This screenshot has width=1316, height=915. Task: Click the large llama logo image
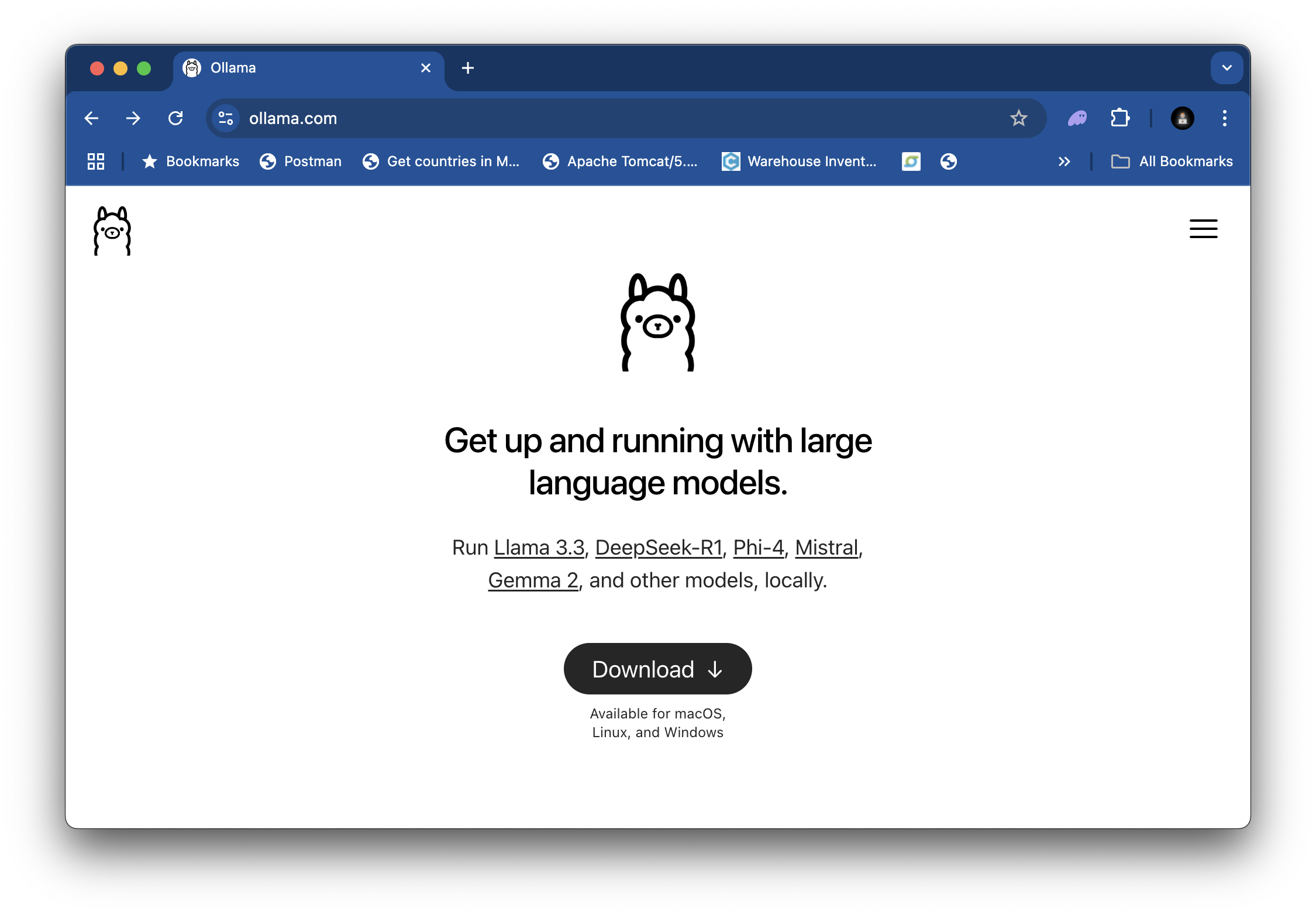658,322
